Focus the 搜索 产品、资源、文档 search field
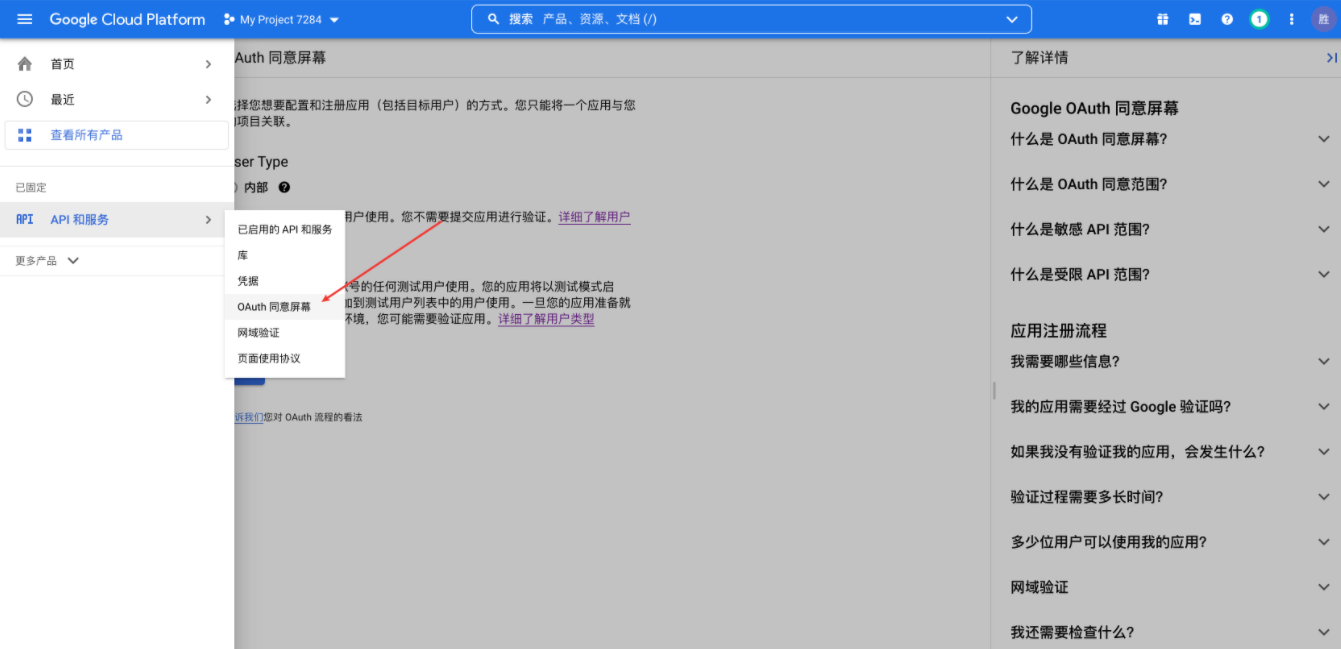Screen dimensions: 1341x649 click(x=750, y=19)
